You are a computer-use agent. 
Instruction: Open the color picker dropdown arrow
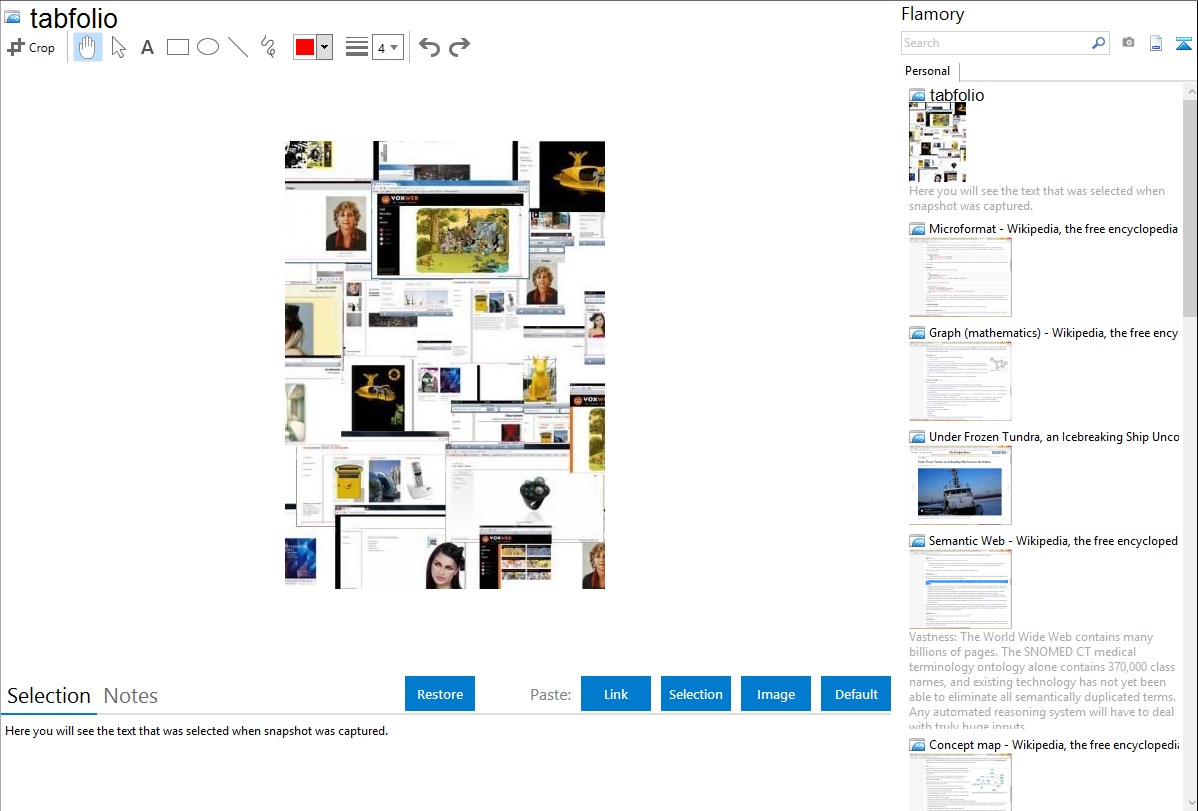324,47
